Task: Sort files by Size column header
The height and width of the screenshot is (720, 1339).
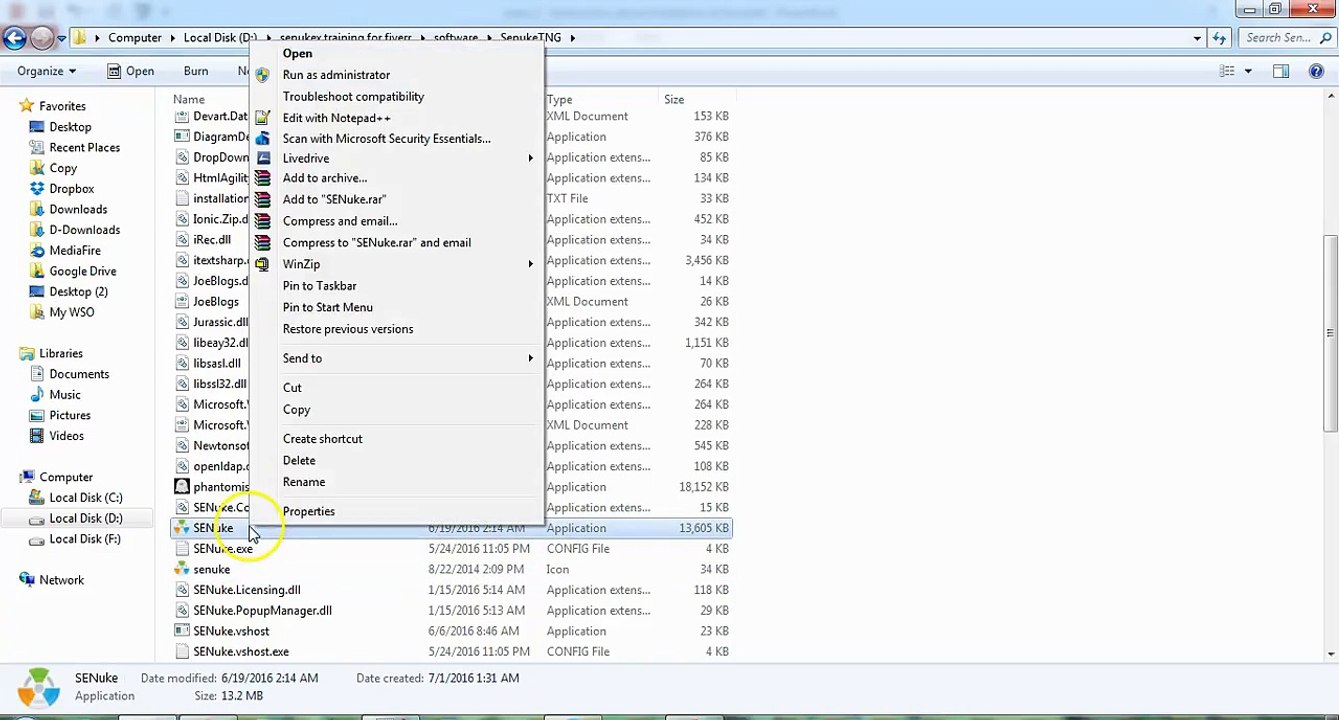Action: tap(696, 99)
